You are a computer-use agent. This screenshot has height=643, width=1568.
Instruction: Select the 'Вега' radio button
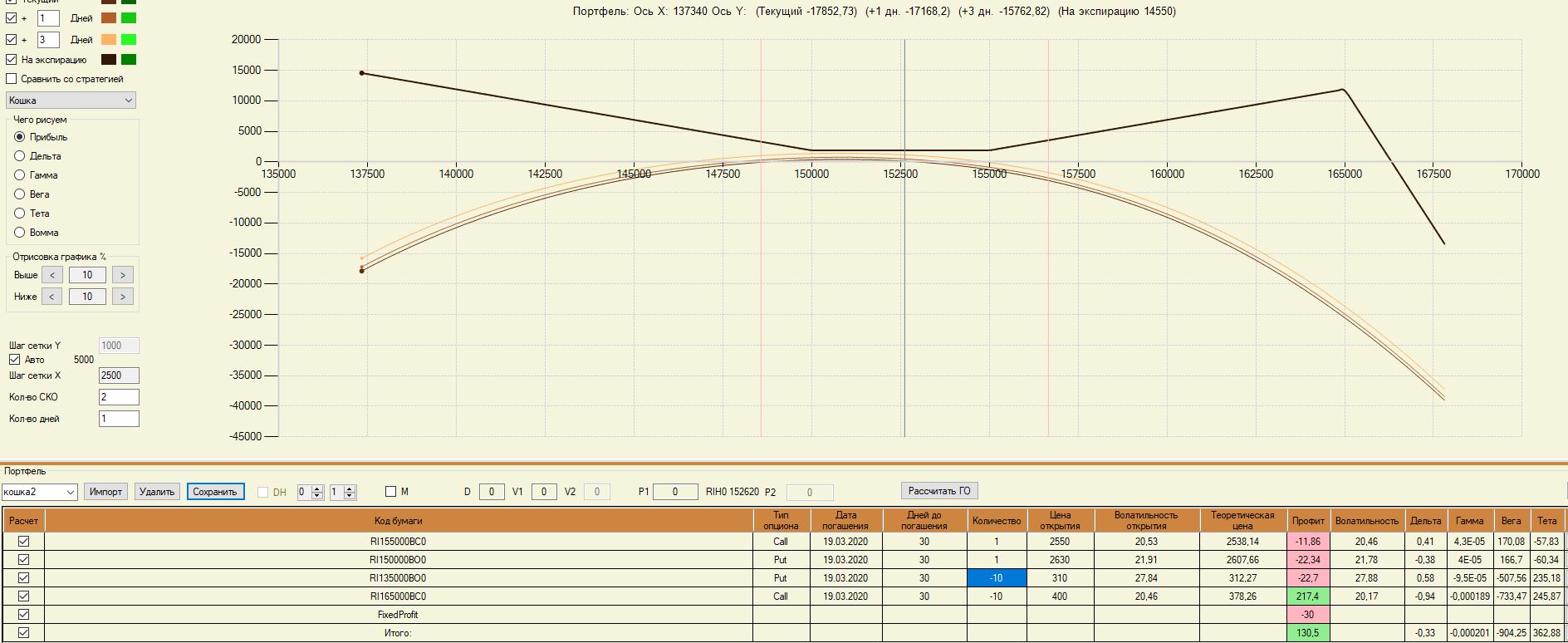[20, 194]
